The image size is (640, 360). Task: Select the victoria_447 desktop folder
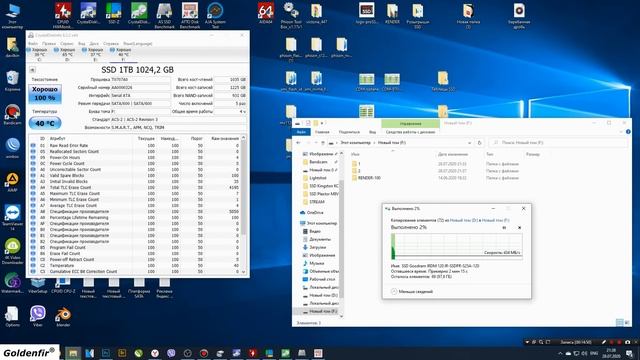point(316,13)
